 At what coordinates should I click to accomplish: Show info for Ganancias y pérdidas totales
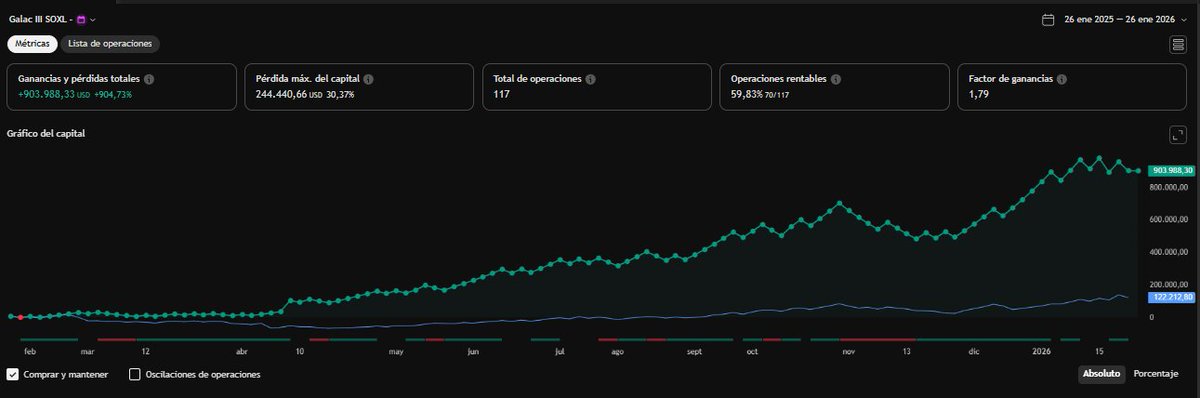coord(149,78)
